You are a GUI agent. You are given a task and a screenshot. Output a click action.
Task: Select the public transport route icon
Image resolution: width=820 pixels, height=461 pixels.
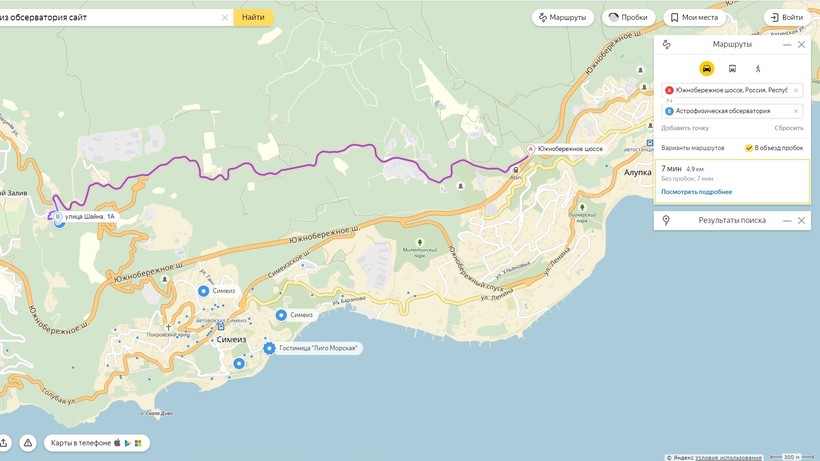point(732,68)
